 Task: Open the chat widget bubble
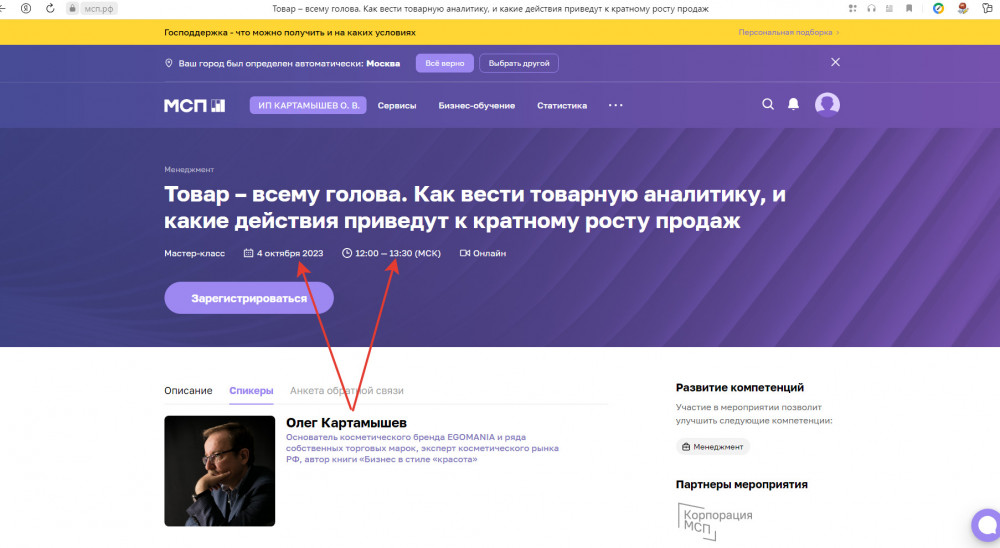pos(986,526)
